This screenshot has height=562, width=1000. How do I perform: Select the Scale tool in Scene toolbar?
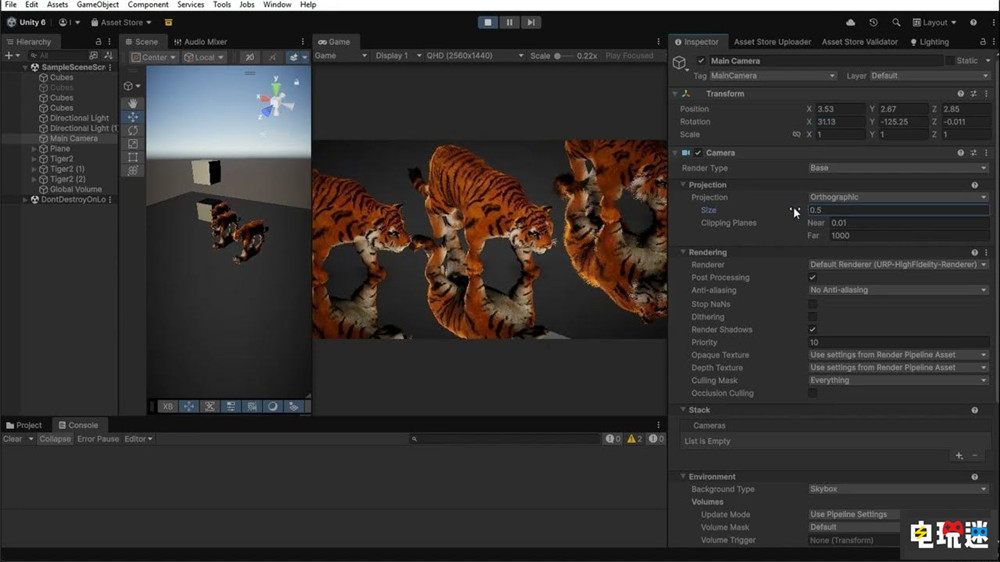point(133,144)
